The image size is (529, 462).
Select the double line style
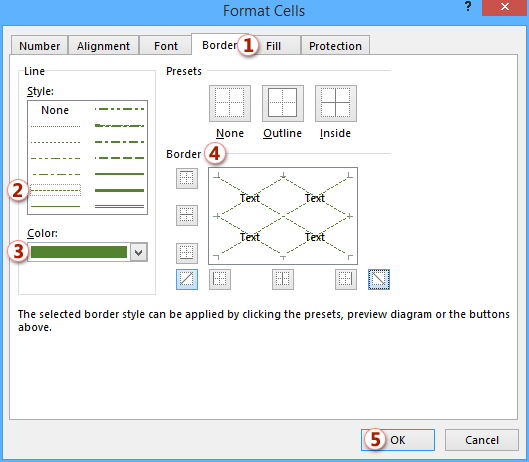click(x=119, y=206)
